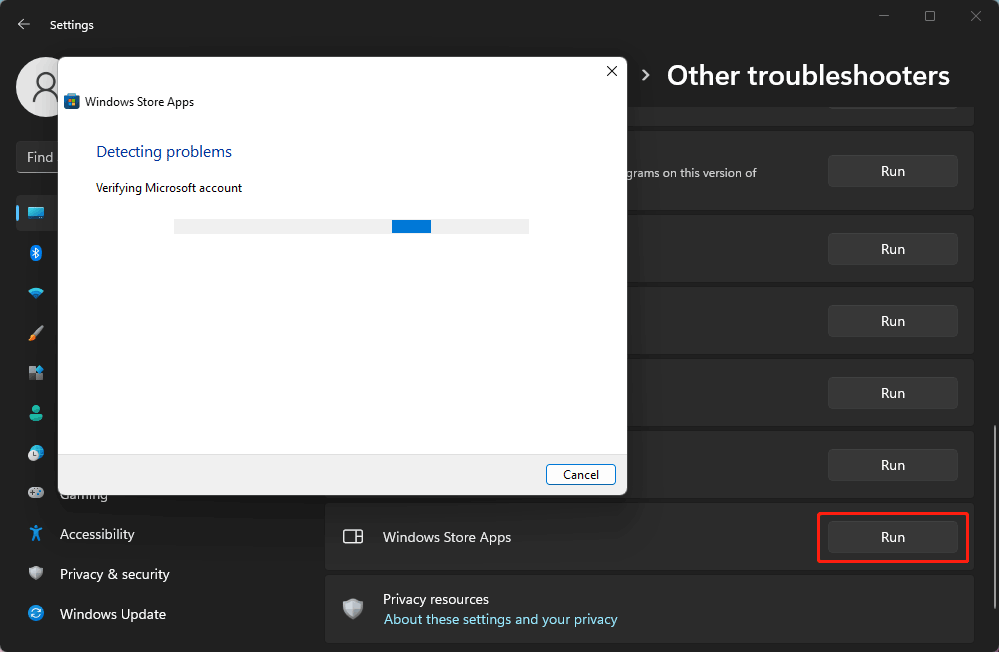Click the Windows Store Apps icon in the list
Viewport: 999px width, 652px height.
(353, 537)
